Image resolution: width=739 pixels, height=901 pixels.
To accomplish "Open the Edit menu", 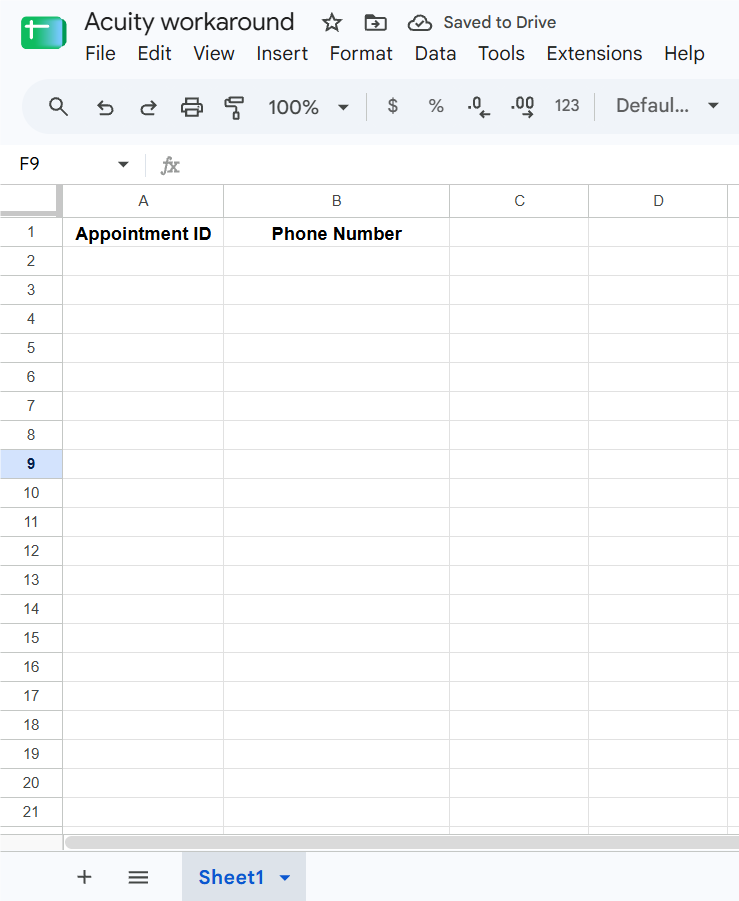I will [x=154, y=53].
